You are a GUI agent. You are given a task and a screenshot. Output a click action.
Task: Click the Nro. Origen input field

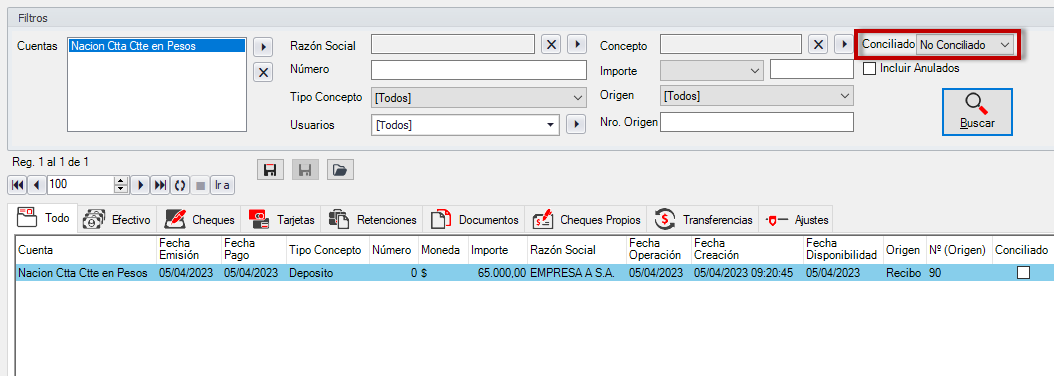click(757, 122)
